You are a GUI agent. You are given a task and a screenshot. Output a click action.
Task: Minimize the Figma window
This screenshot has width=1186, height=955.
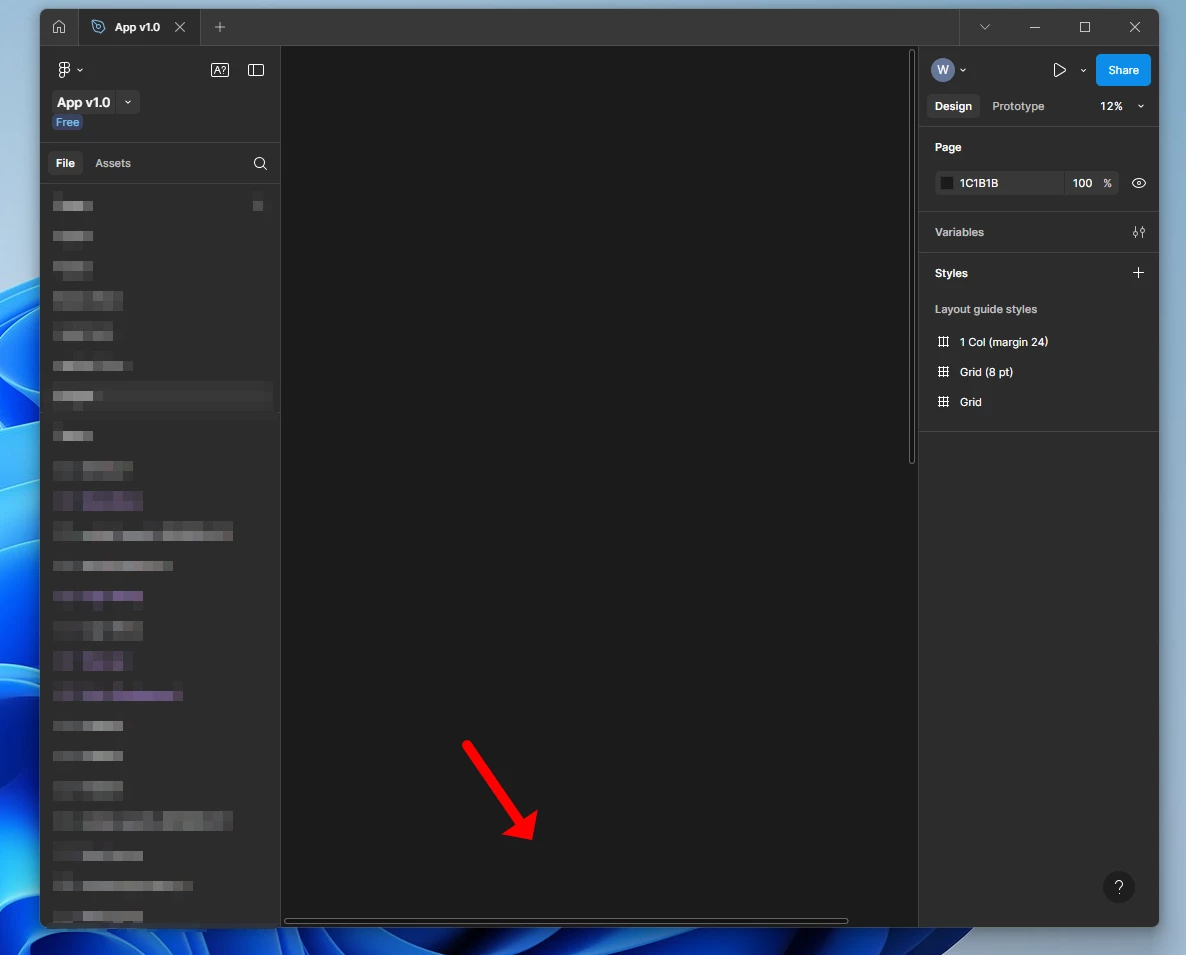pyautogui.click(x=1035, y=27)
